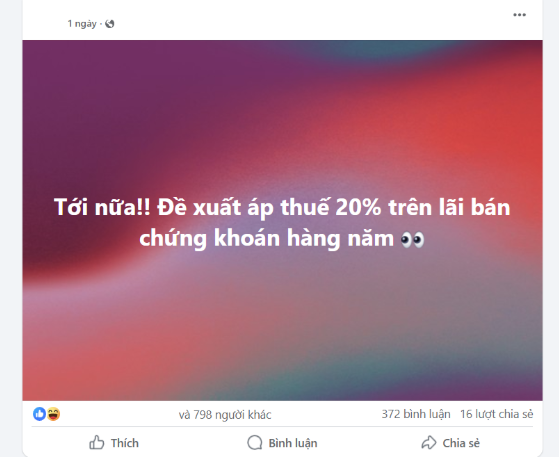Open the "372 bình luận" comments count
Image resolution: width=559 pixels, height=457 pixels.
(416, 414)
